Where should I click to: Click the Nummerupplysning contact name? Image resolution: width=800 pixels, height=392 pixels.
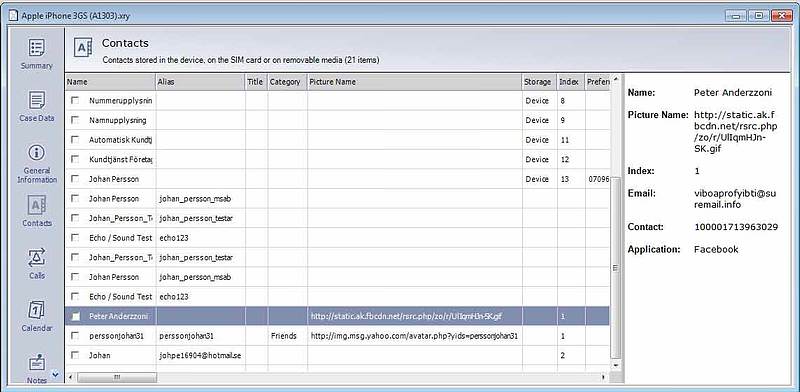coord(120,101)
